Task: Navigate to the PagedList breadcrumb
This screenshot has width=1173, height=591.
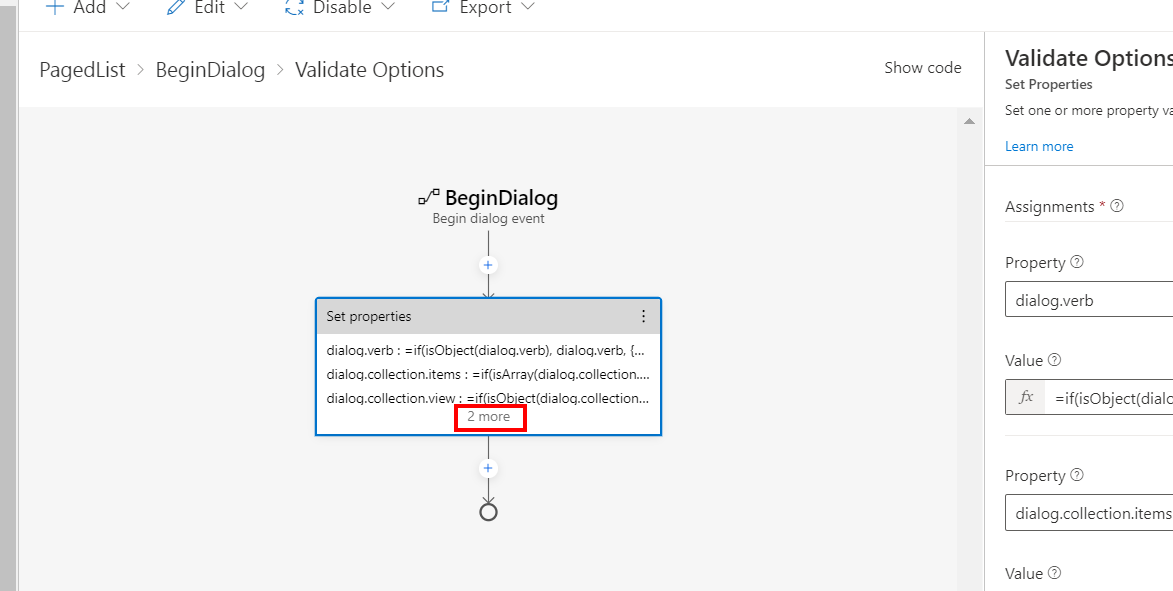Action: click(x=82, y=69)
